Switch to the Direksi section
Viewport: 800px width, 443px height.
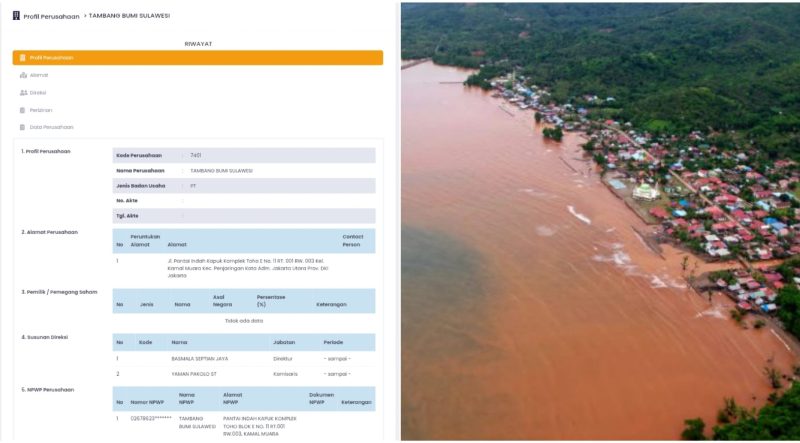(38, 92)
